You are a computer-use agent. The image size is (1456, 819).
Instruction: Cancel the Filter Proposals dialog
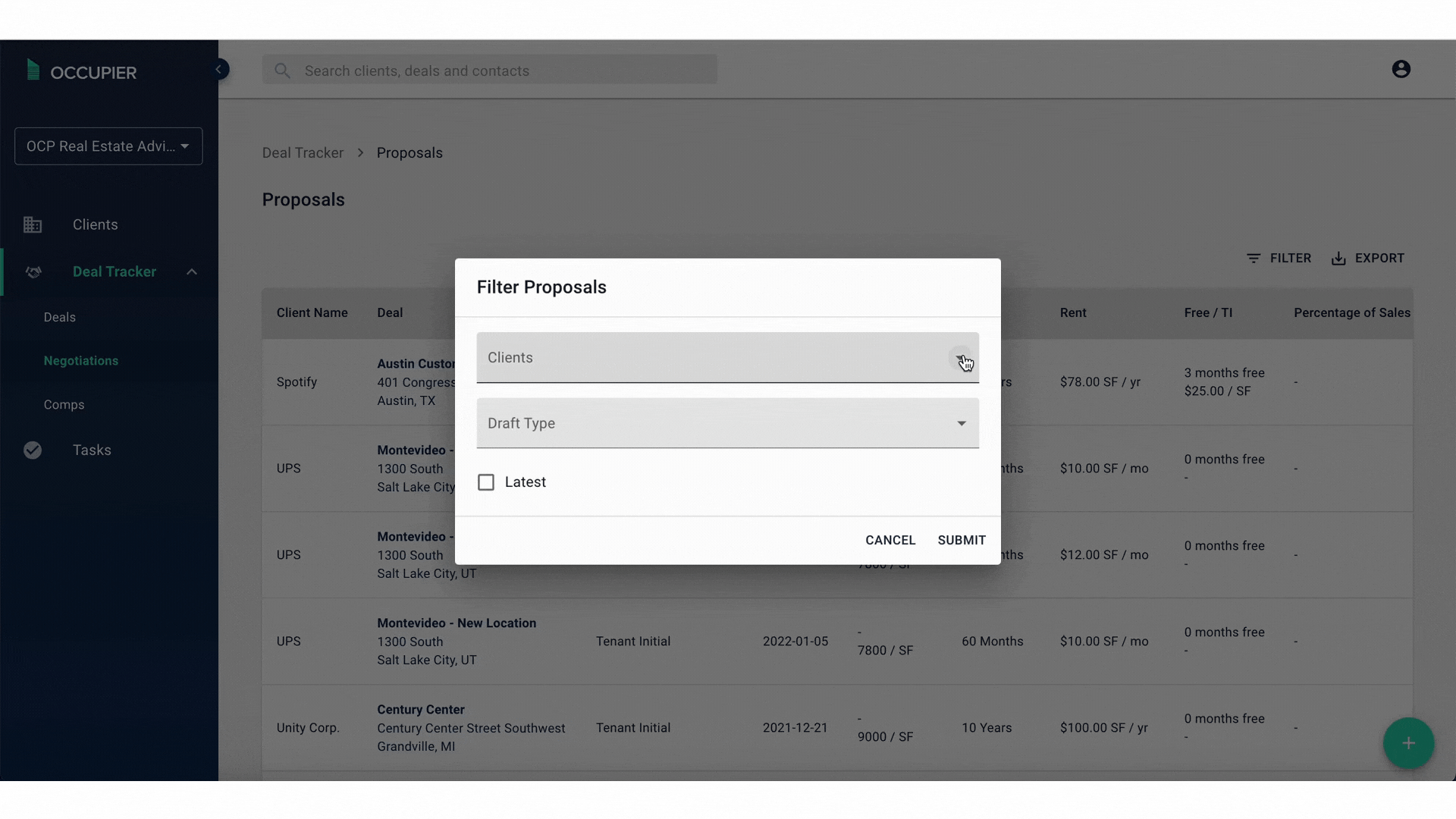(x=890, y=540)
